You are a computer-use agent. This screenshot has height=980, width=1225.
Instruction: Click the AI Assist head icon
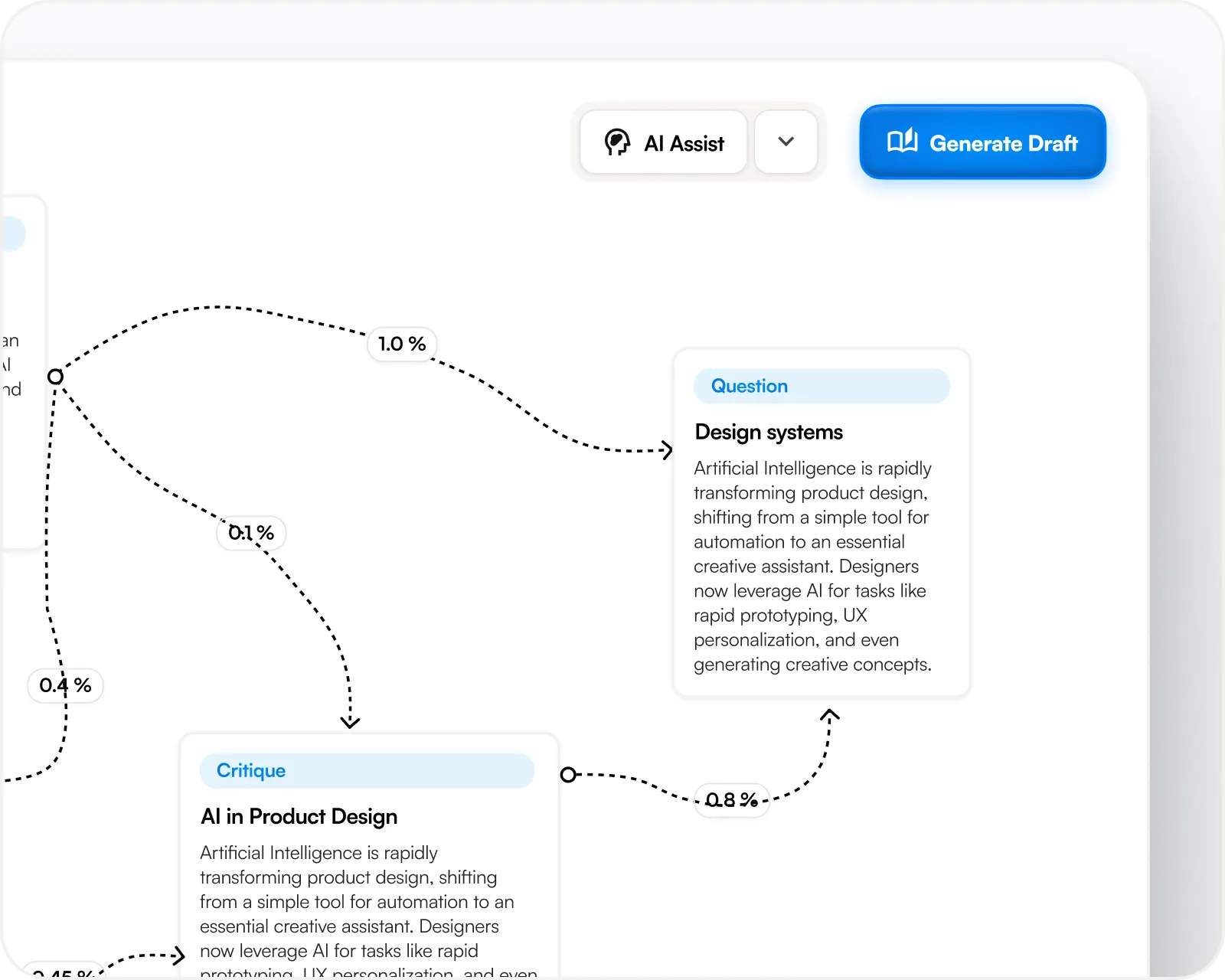(x=617, y=142)
